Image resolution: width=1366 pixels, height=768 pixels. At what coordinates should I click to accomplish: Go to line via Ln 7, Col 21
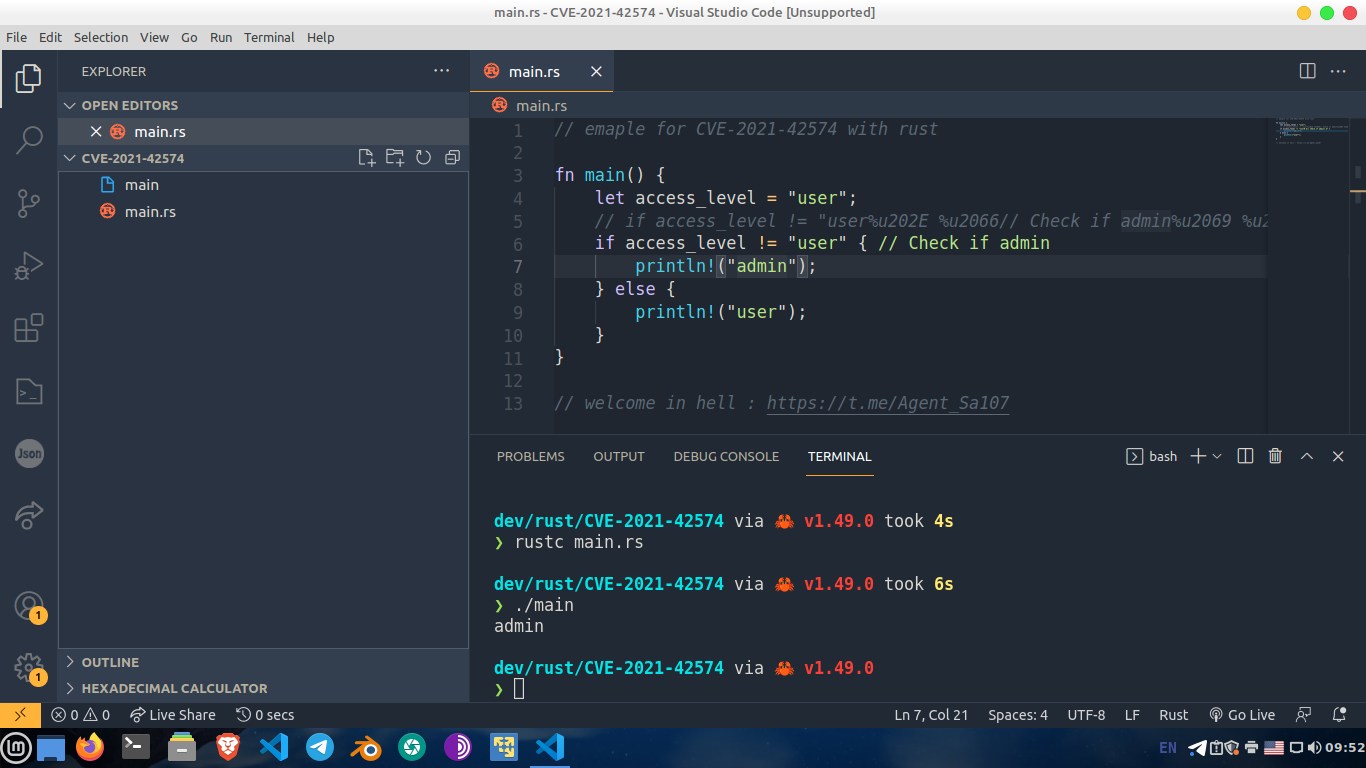931,715
